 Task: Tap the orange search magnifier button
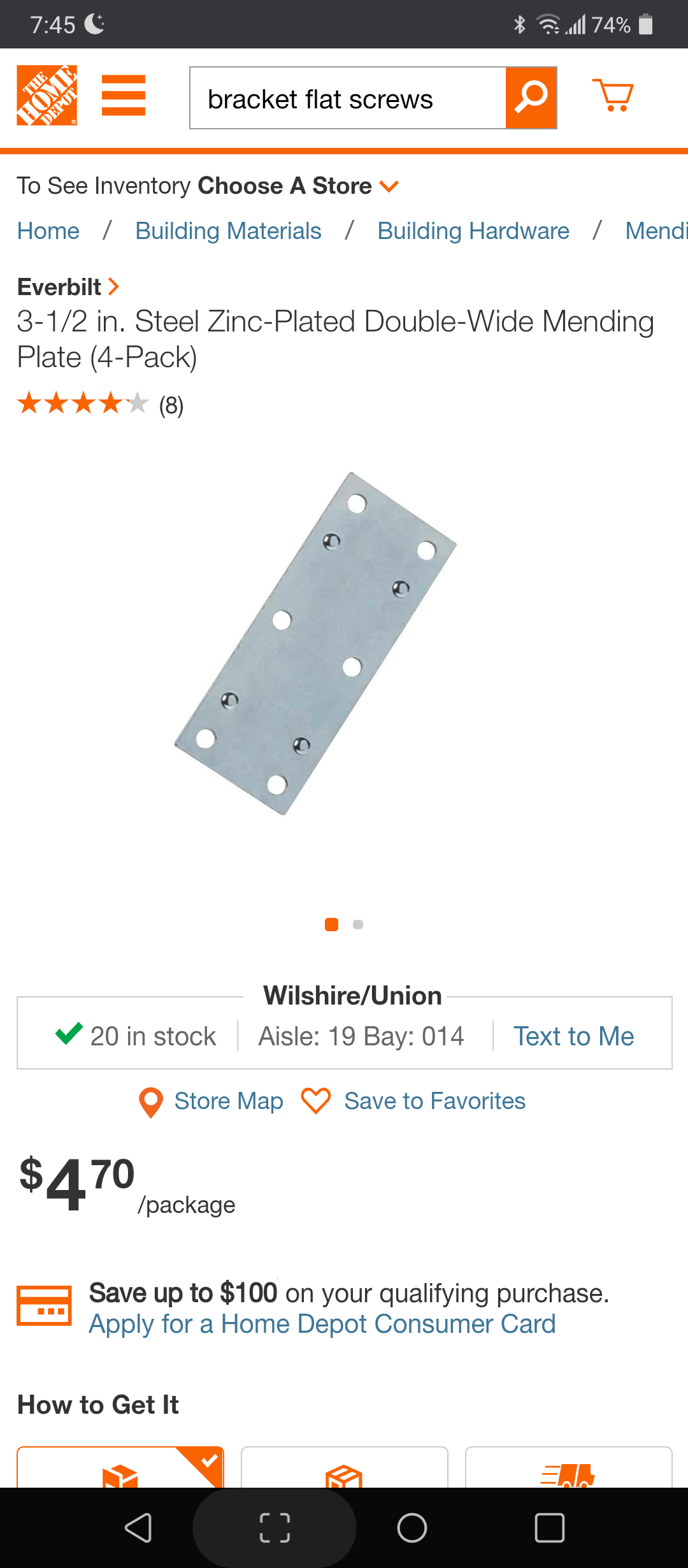(531, 98)
